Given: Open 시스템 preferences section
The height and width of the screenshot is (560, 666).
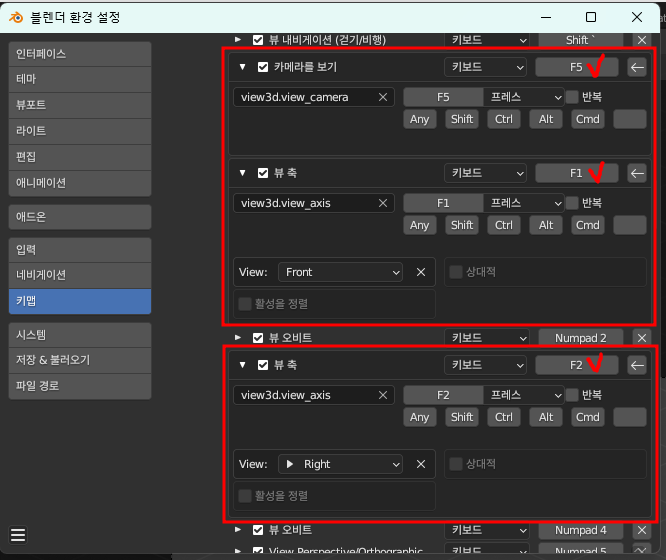Looking at the screenshot, I should point(80,335).
